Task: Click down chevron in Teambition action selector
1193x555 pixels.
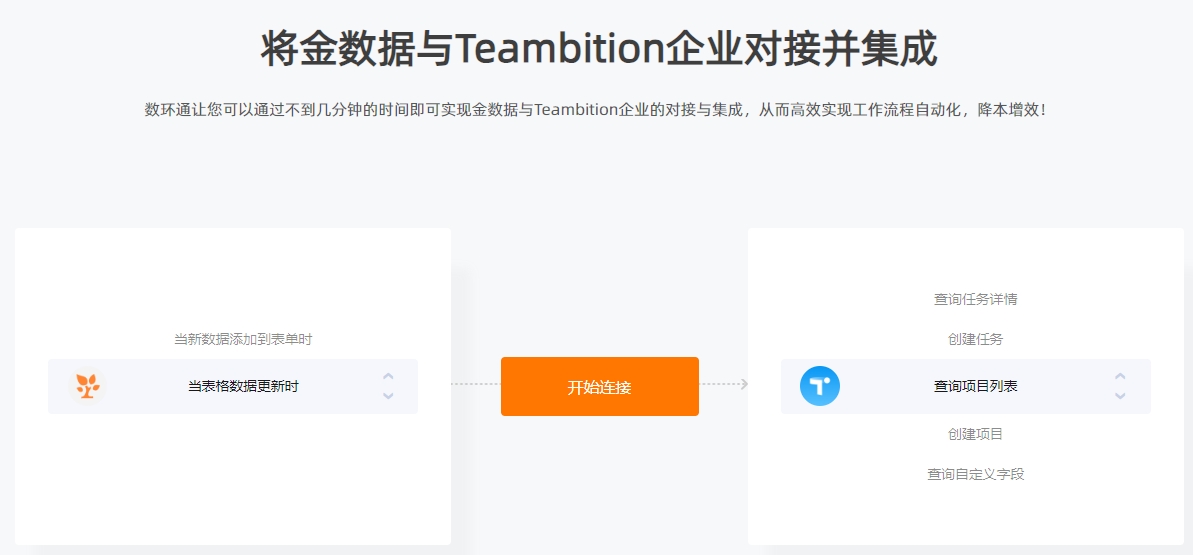Action: click(1120, 396)
